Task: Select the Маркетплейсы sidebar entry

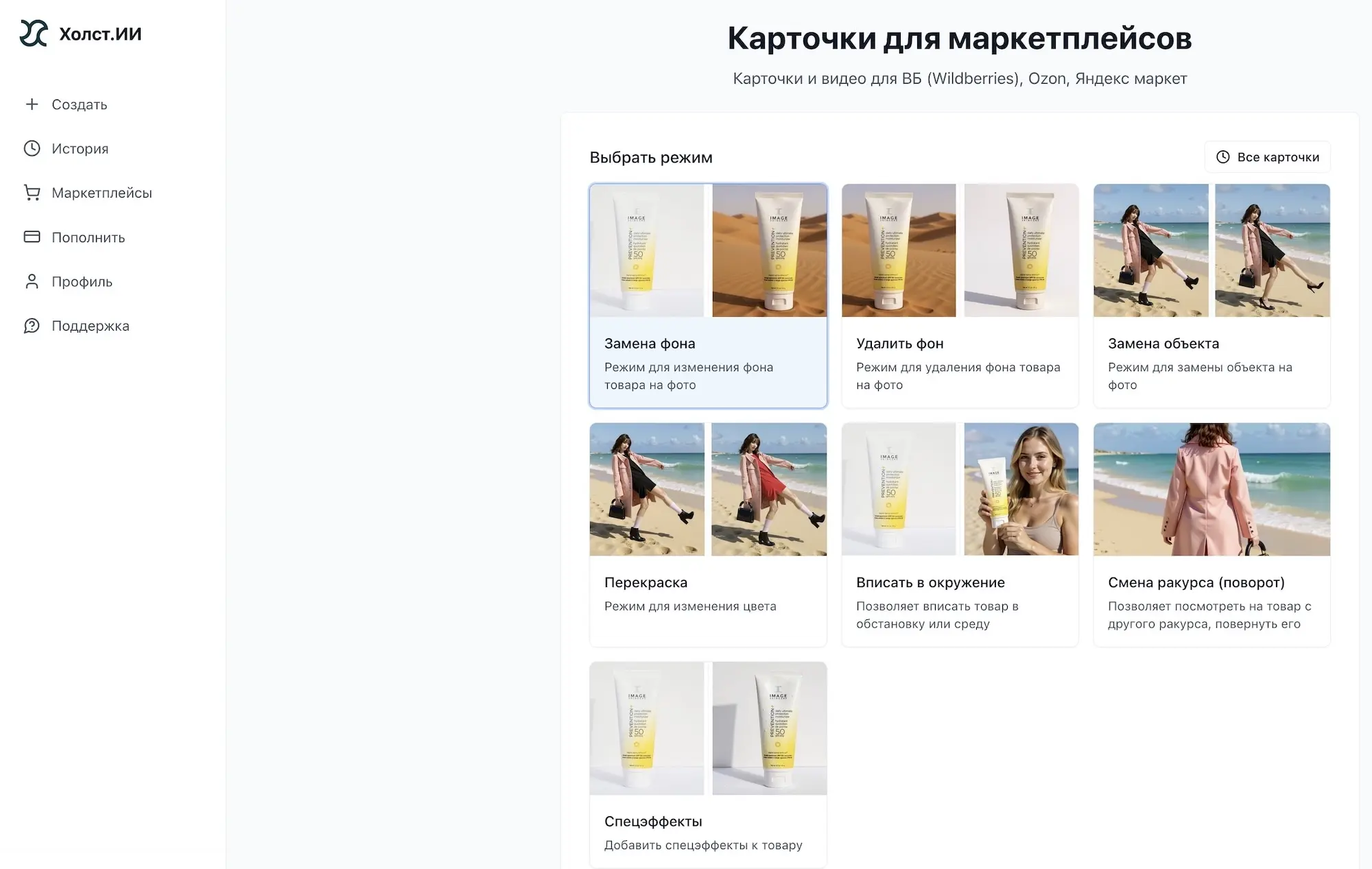Action: (102, 193)
